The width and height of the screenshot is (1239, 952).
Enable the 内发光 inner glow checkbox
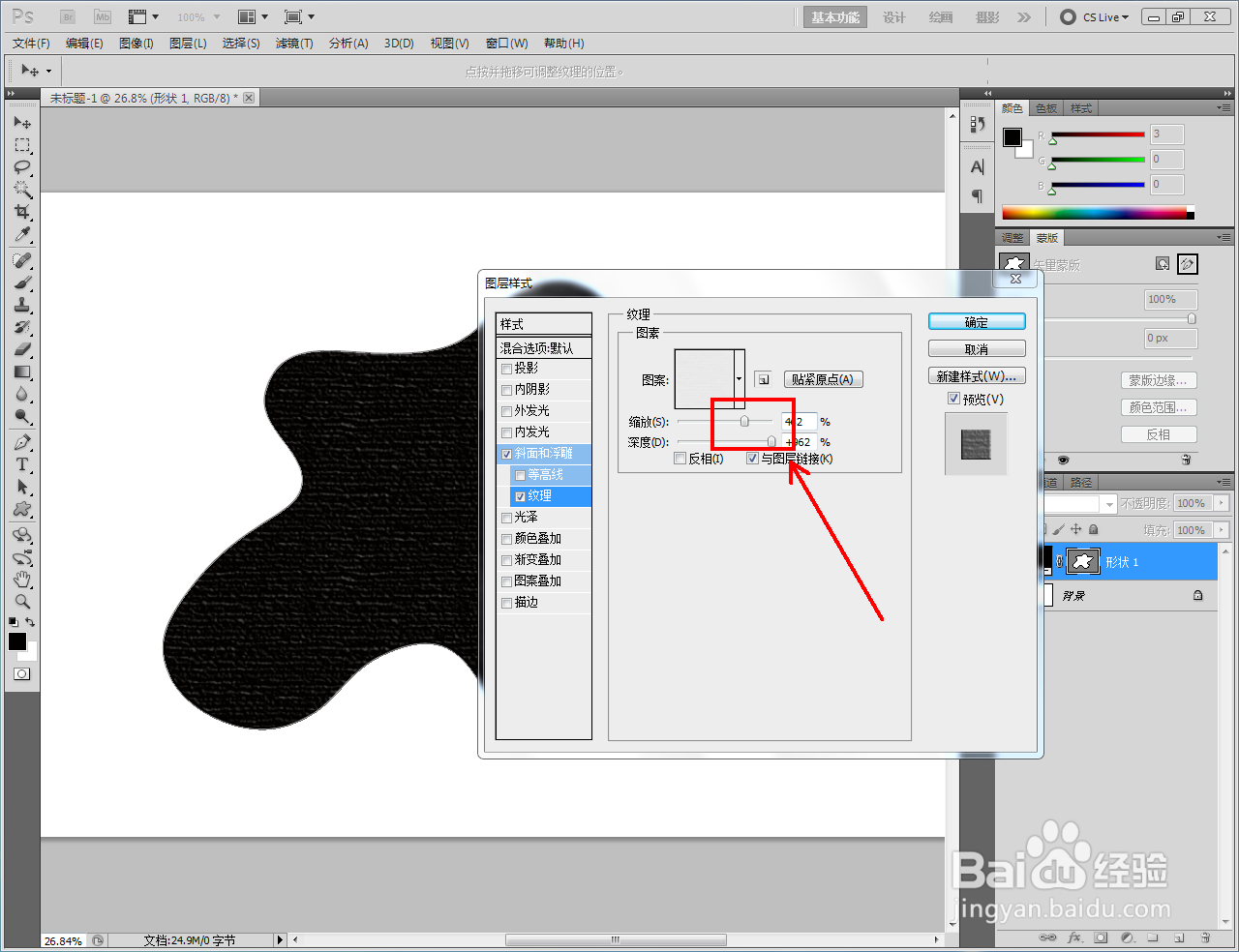(x=506, y=432)
